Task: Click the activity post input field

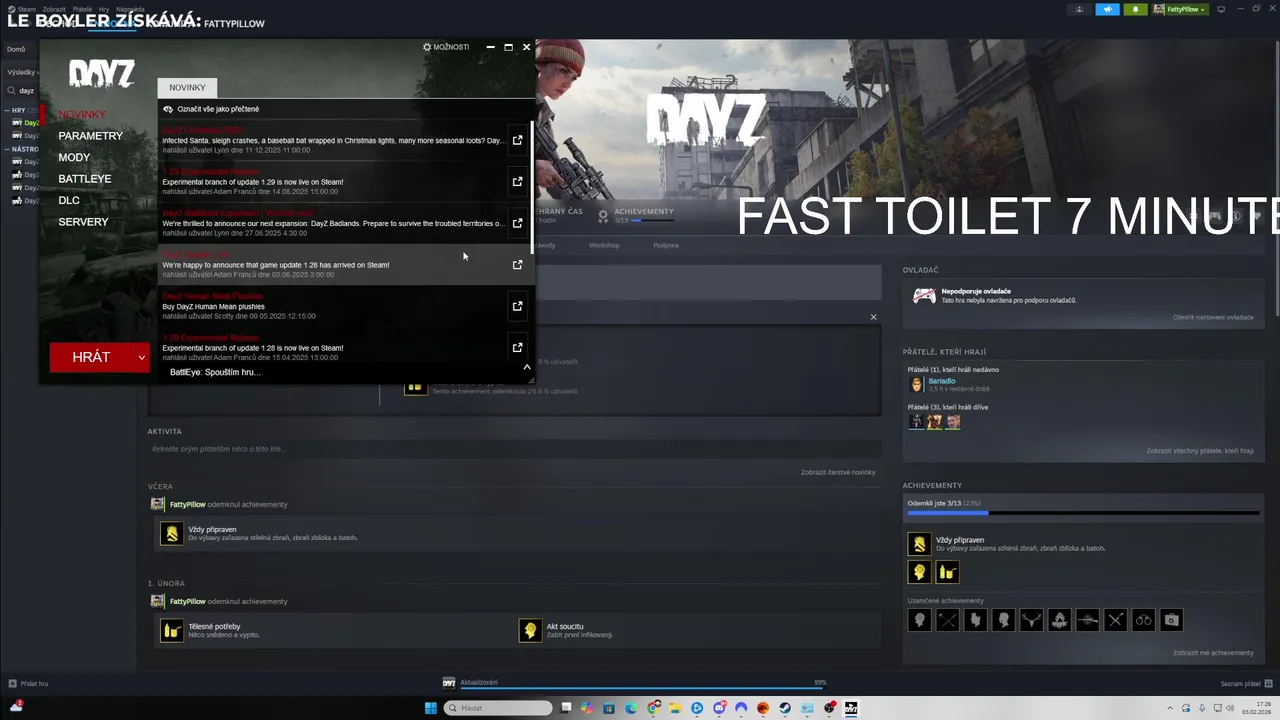Action: (514, 449)
